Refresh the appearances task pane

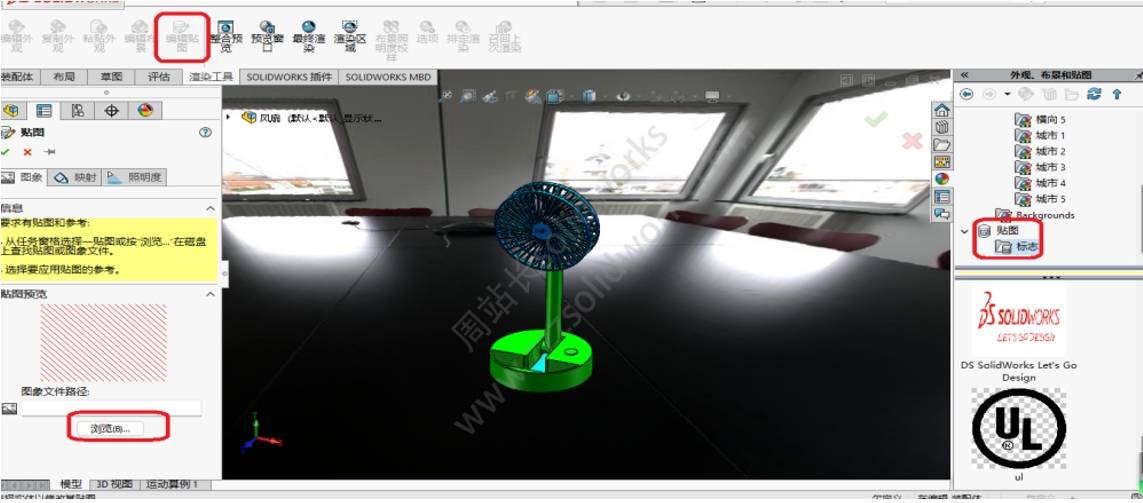(1093, 94)
